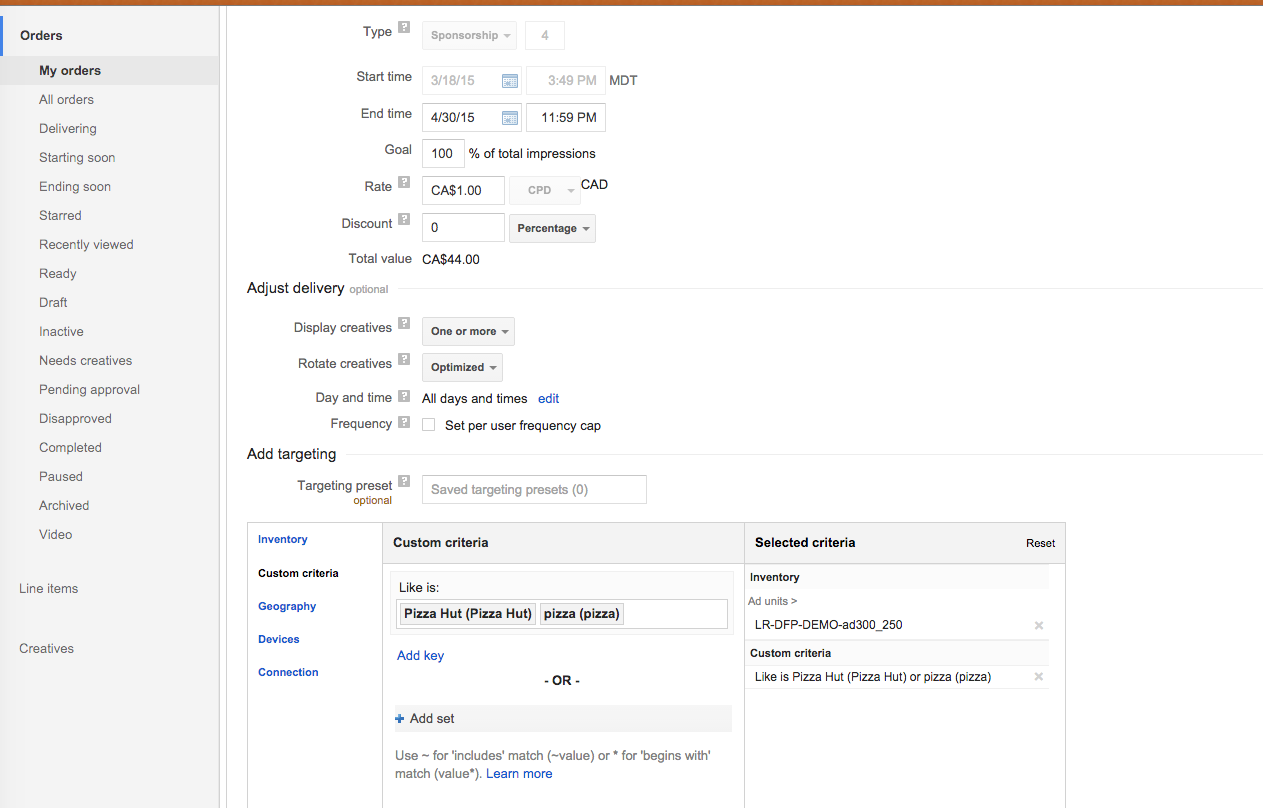Click the help icon beside Discount
Viewport: 1263px width, 808px height.
(x=404, y=219)
